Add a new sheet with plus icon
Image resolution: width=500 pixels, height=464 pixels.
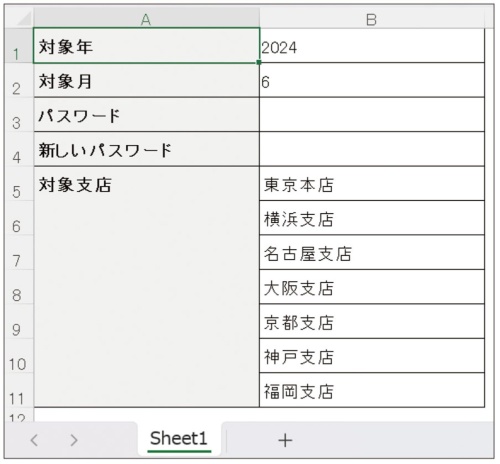point(285,440)
